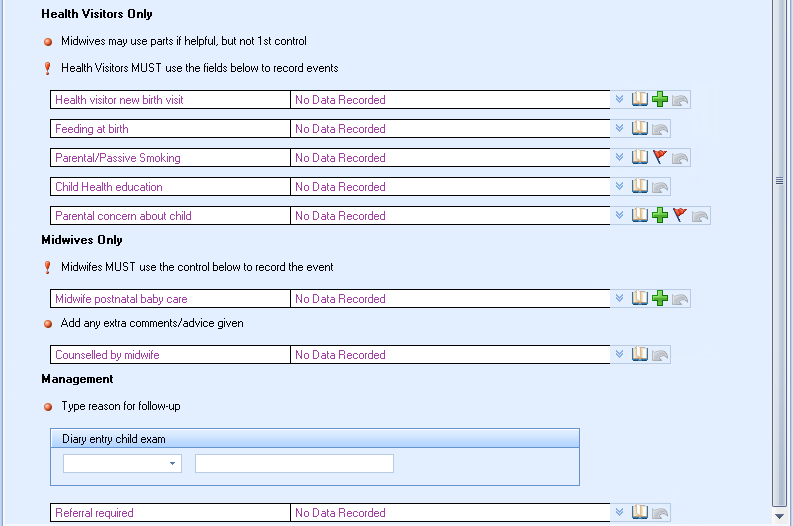The image size is (793, 526).
Task: Open book icon for Child Health education
Action: [x=640, y=186]
